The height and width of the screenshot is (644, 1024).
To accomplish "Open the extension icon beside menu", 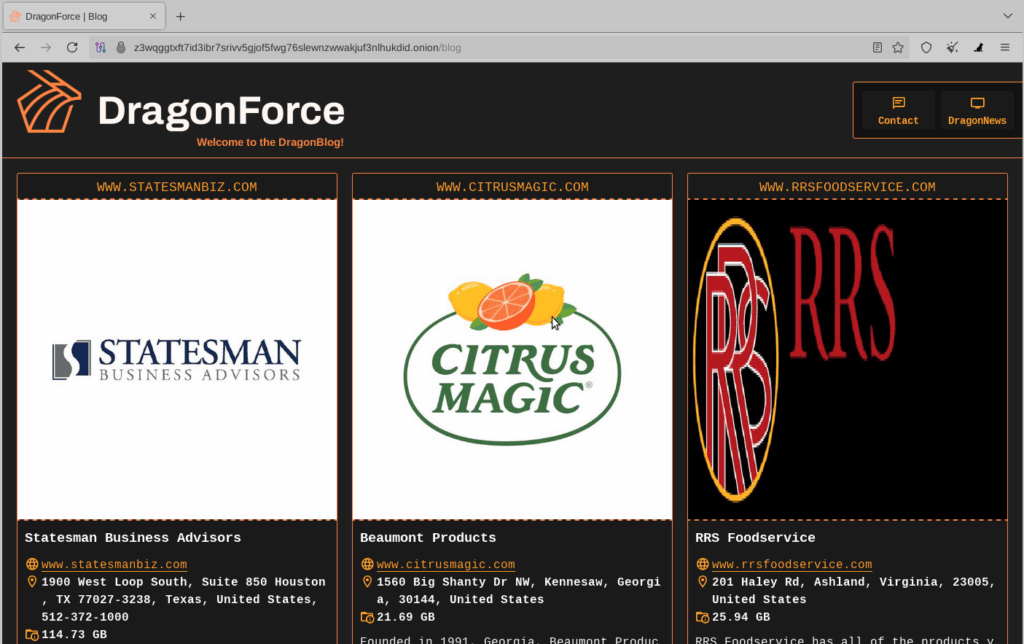I will click(x=978, y=48).
